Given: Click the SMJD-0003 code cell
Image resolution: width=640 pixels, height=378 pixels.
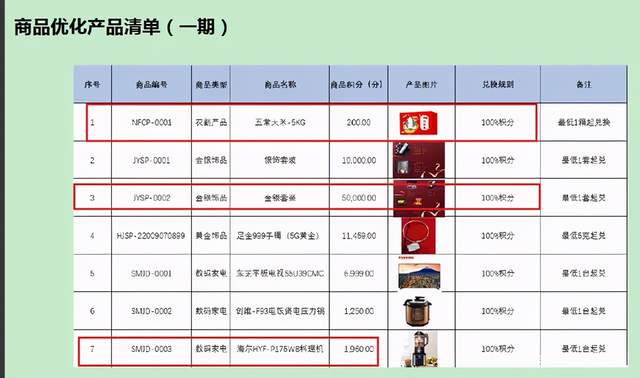Looking at the screenshot, I should point(151,349).
